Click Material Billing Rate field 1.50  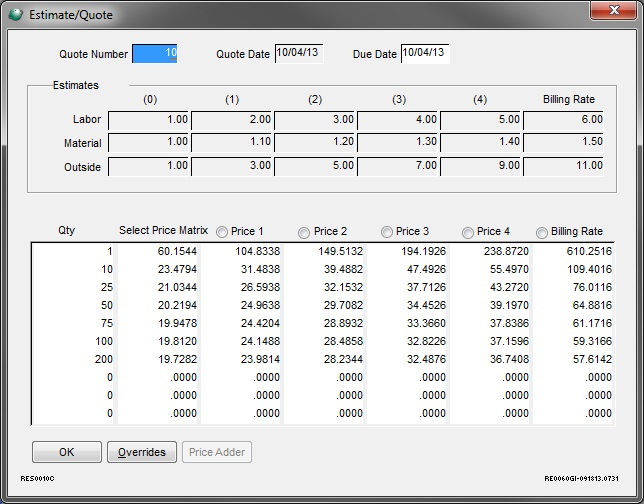point(563,142)
